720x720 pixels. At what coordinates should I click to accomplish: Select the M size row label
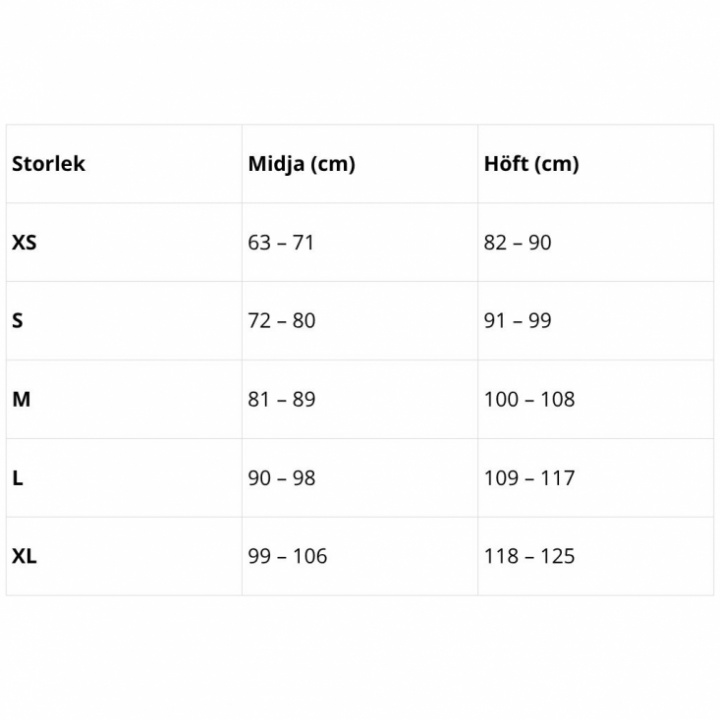[x=21, y=400]
